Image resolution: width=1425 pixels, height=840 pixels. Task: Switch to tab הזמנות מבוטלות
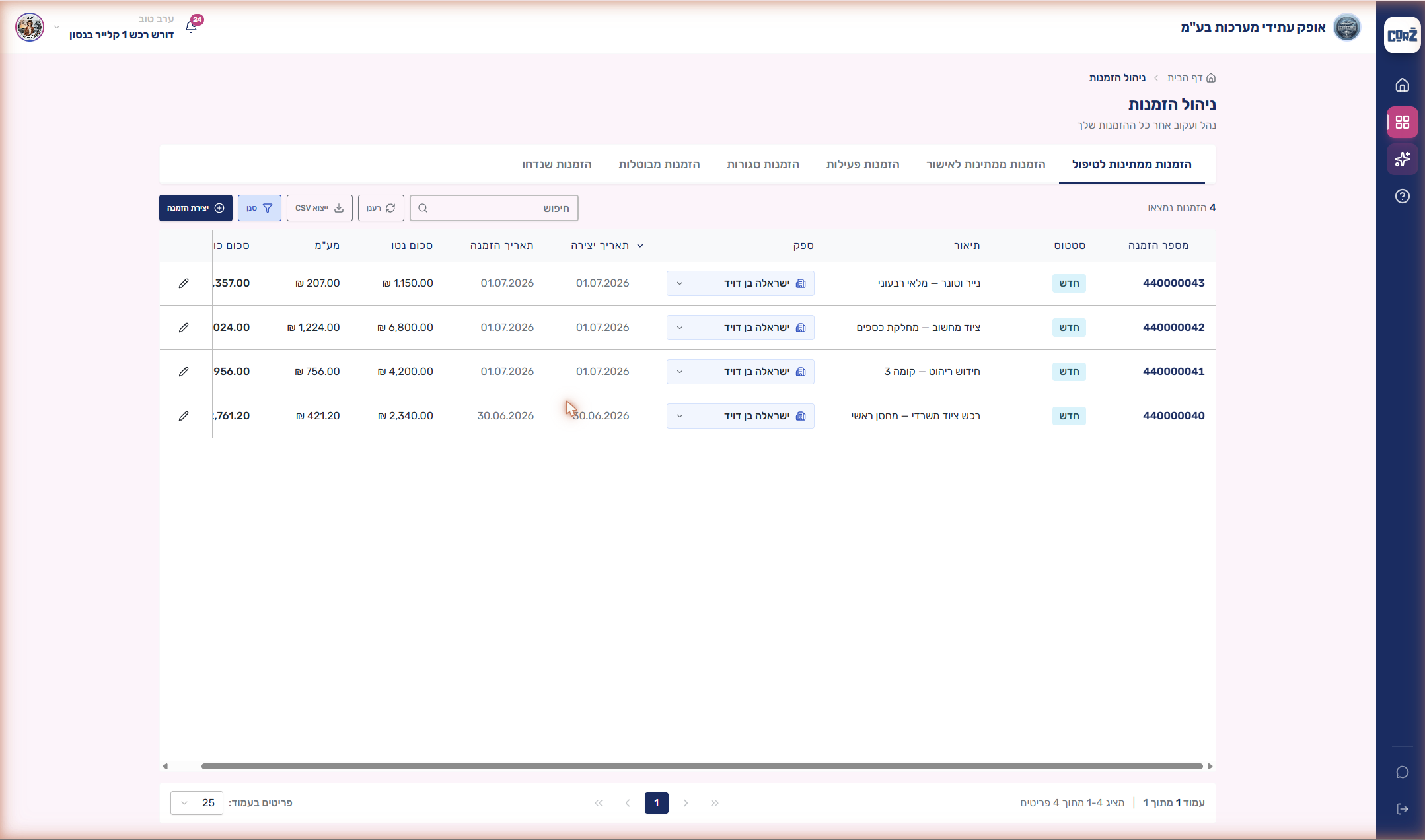pos(659,164)
